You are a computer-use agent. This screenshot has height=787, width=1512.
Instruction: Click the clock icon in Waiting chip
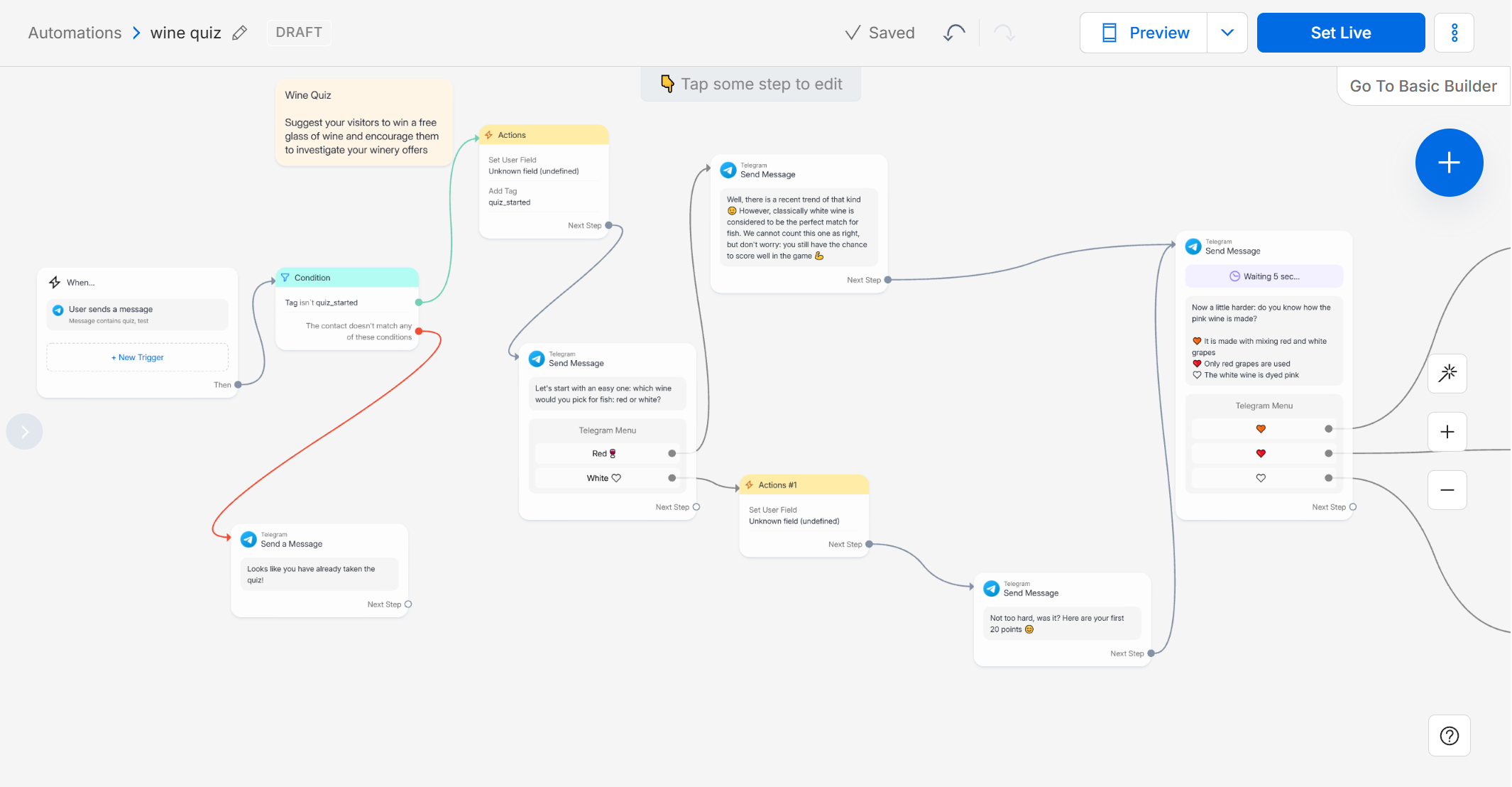(1234, 276)
